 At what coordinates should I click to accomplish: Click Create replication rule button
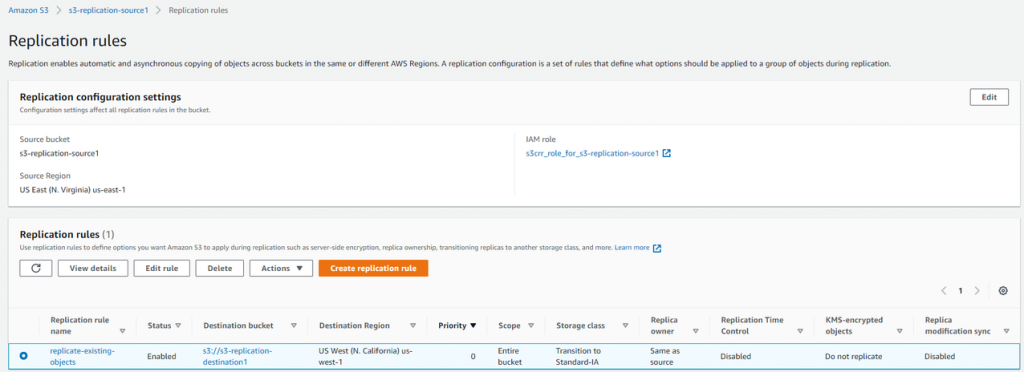[373, 268]
